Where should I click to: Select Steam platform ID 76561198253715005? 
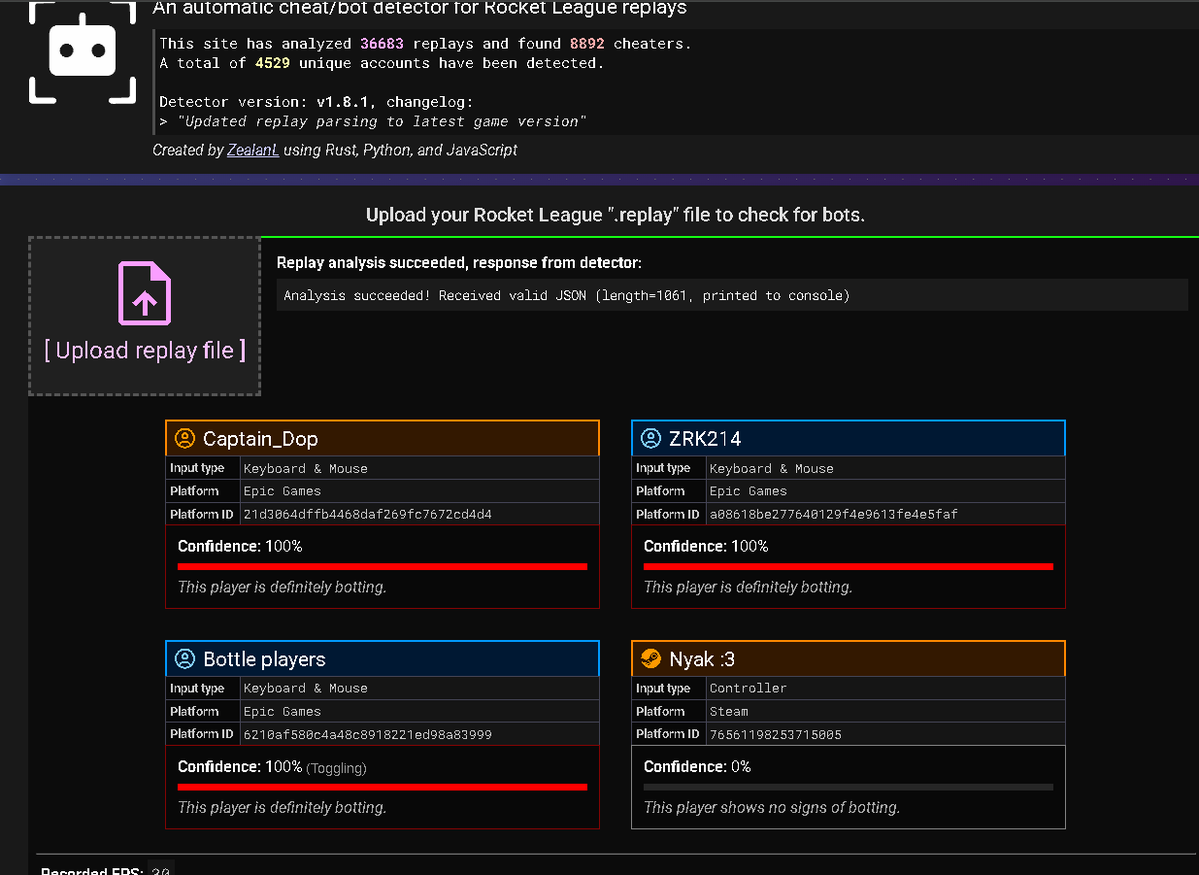775,734
